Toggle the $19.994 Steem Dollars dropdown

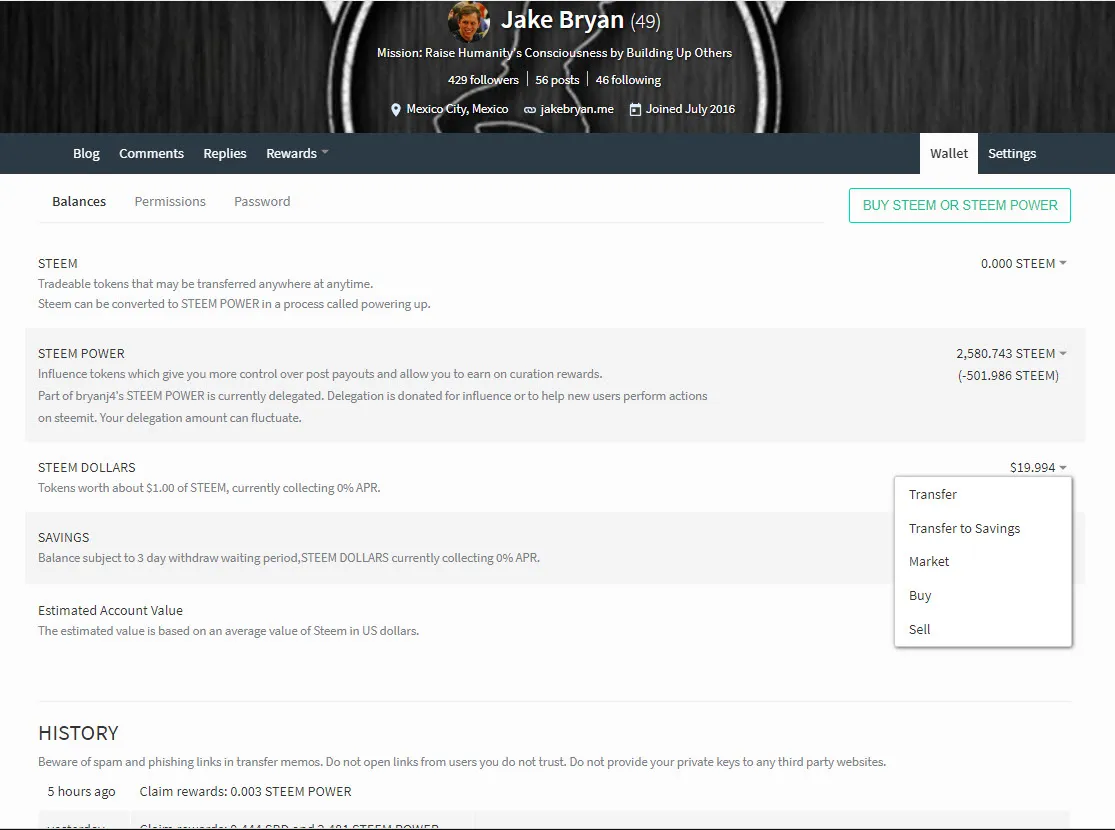(1037, 467)
